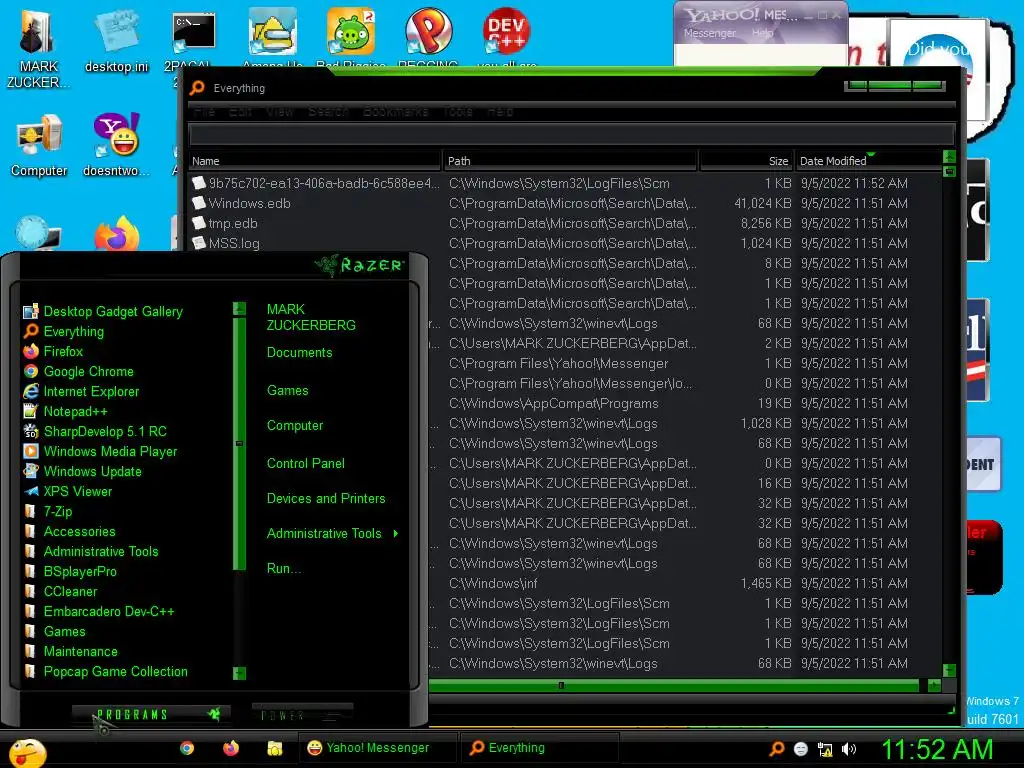The height and width of the screenshot is (768, 1024).
Task: Open Documents from Start menu right pane
Action: pyautogui.click(x=299, y=353)
